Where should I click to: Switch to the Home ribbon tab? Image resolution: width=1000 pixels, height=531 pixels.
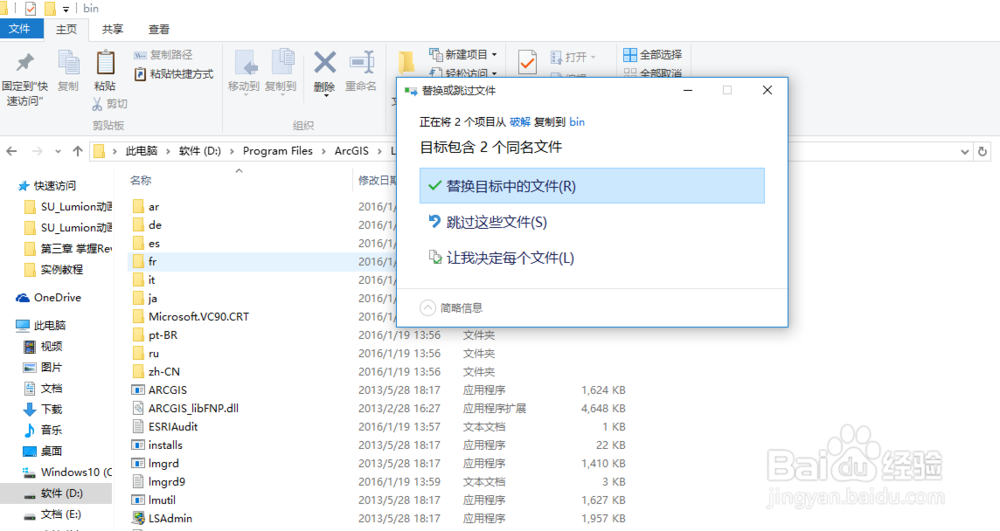(x=66, y=29)
